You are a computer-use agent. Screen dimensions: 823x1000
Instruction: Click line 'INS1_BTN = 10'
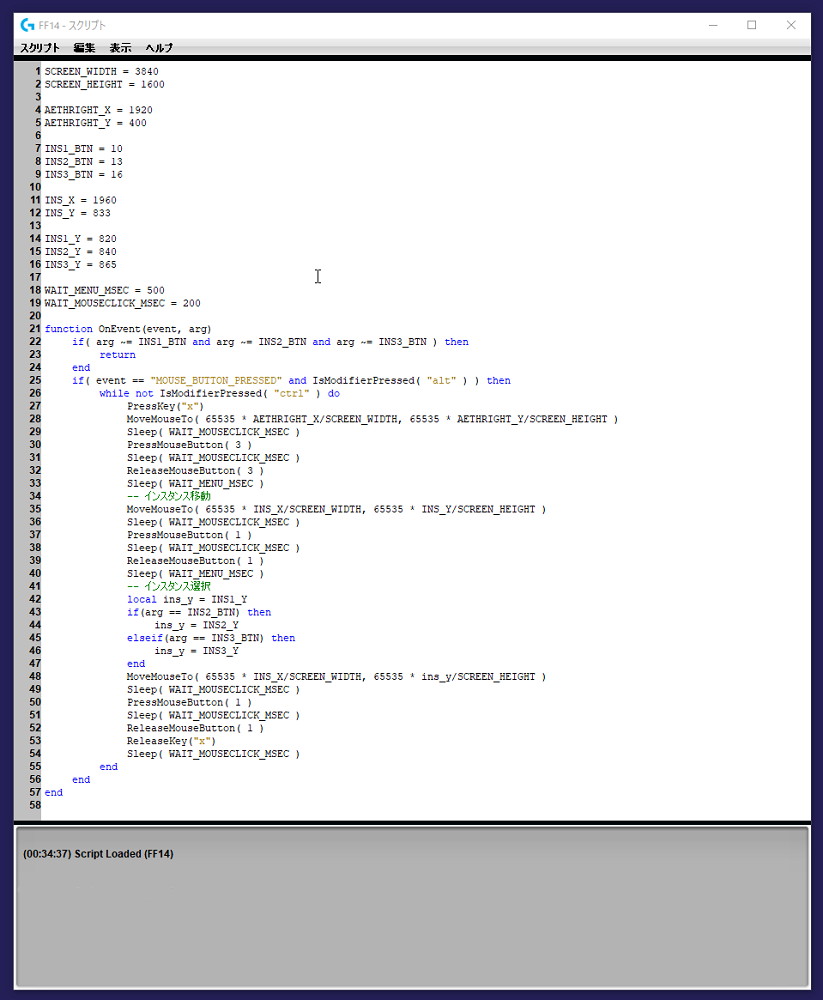pos(84,149)
